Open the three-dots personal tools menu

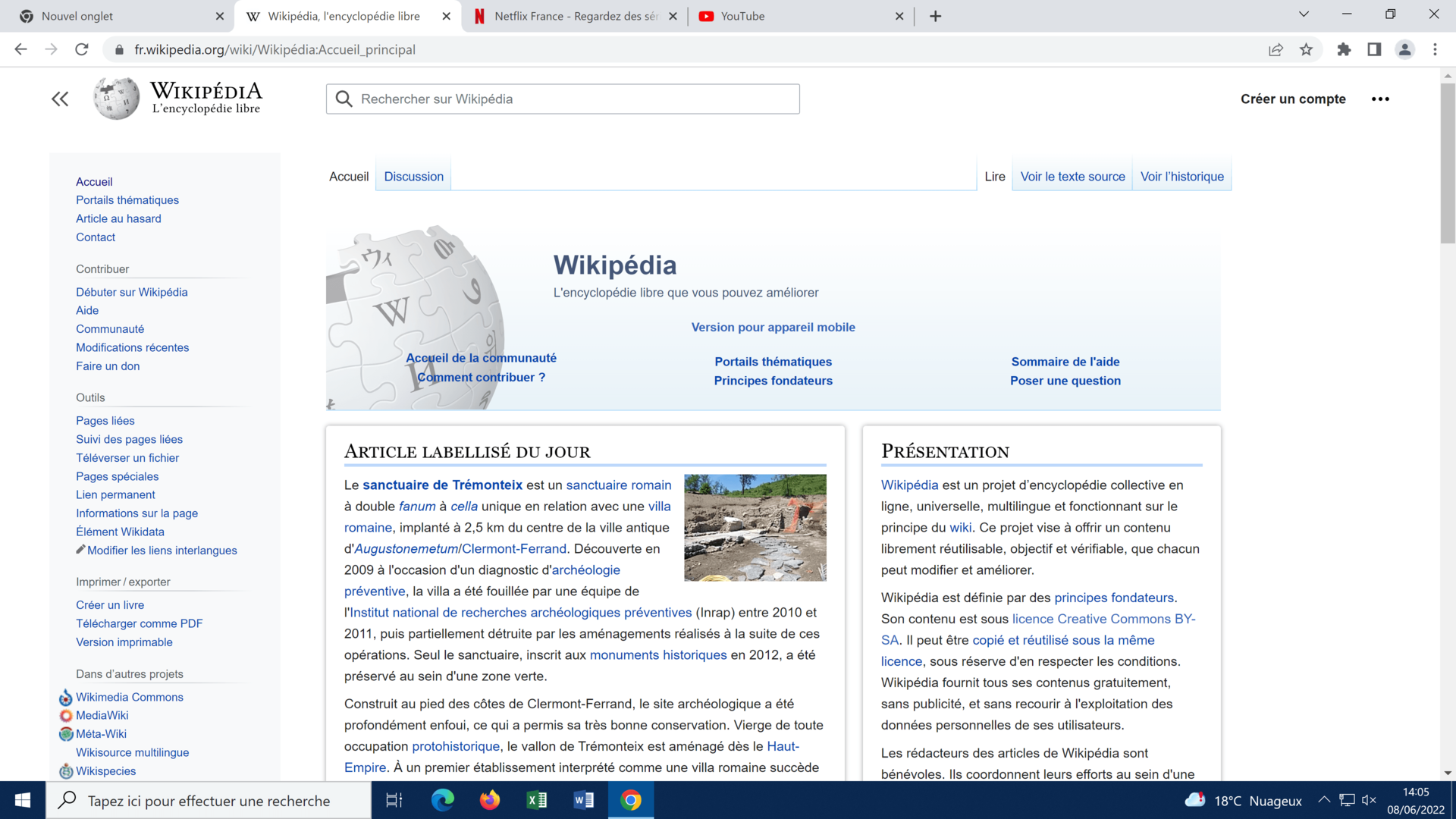(x=1380, y=99)
